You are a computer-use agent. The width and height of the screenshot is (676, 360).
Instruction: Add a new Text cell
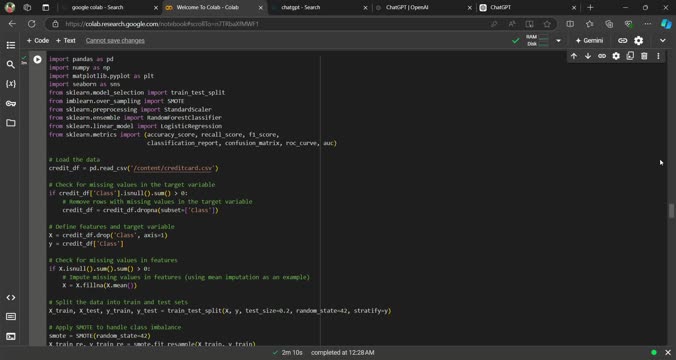(x=66, y=41)
